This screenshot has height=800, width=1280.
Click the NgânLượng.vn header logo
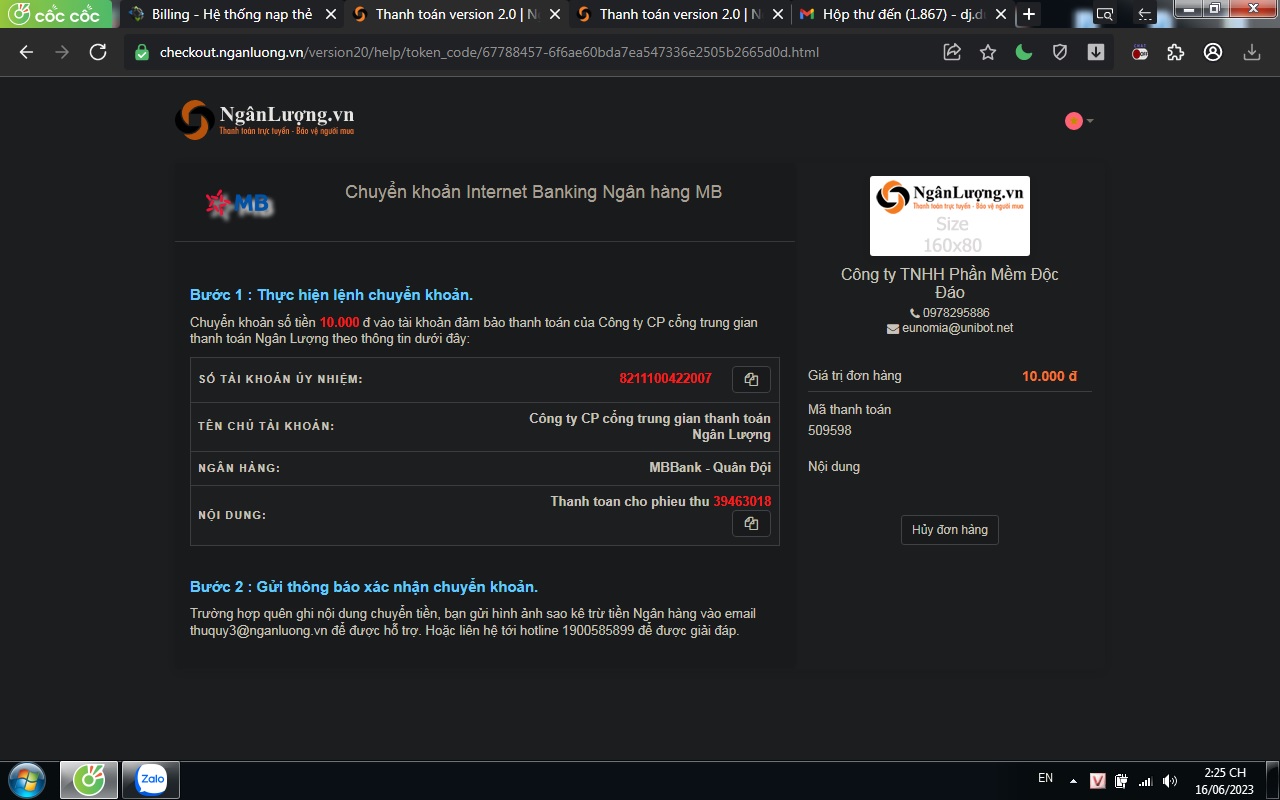point(264,119)
